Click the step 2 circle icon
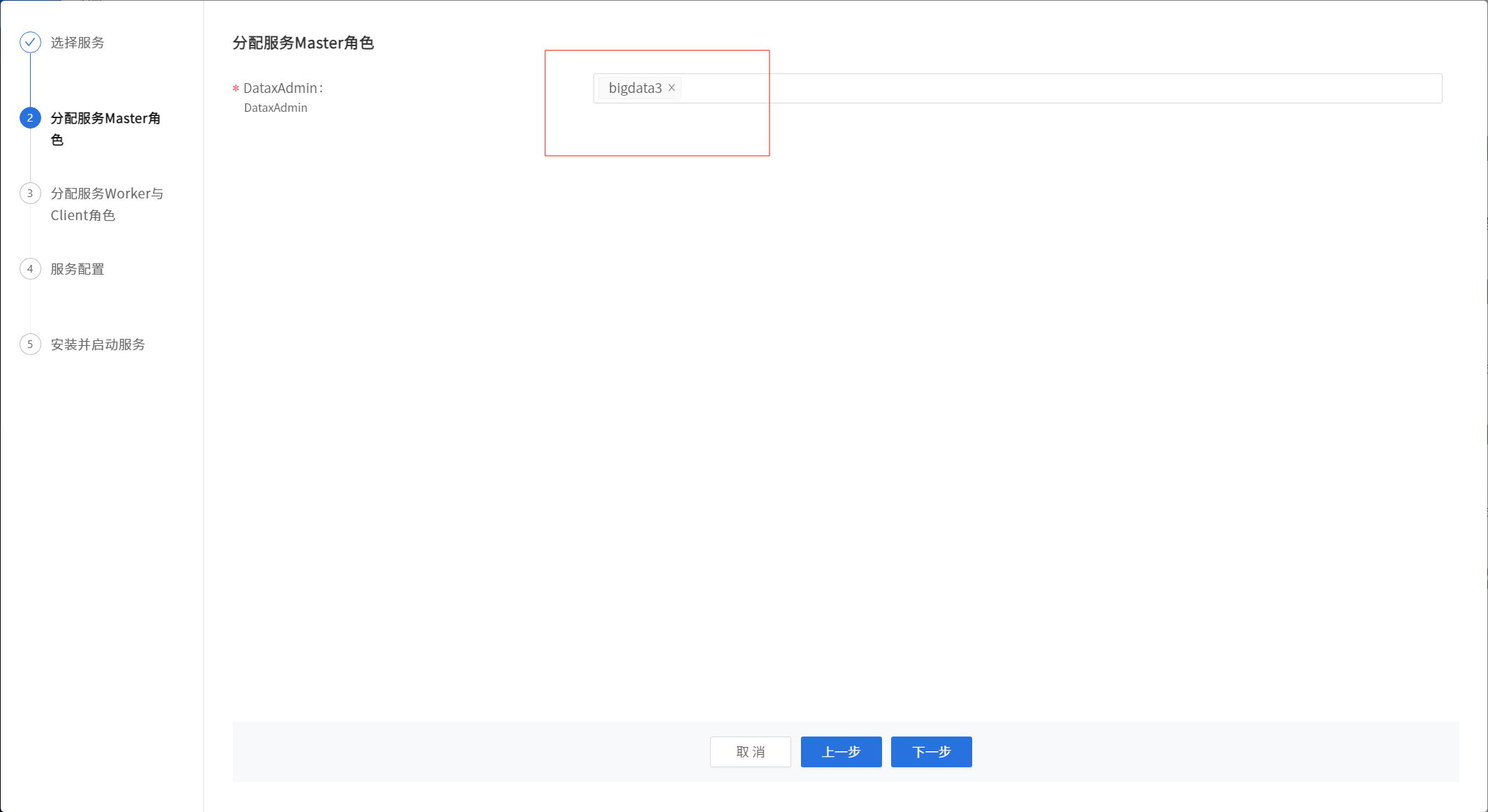Screen dimensions: 1488x812 point(30,118)
